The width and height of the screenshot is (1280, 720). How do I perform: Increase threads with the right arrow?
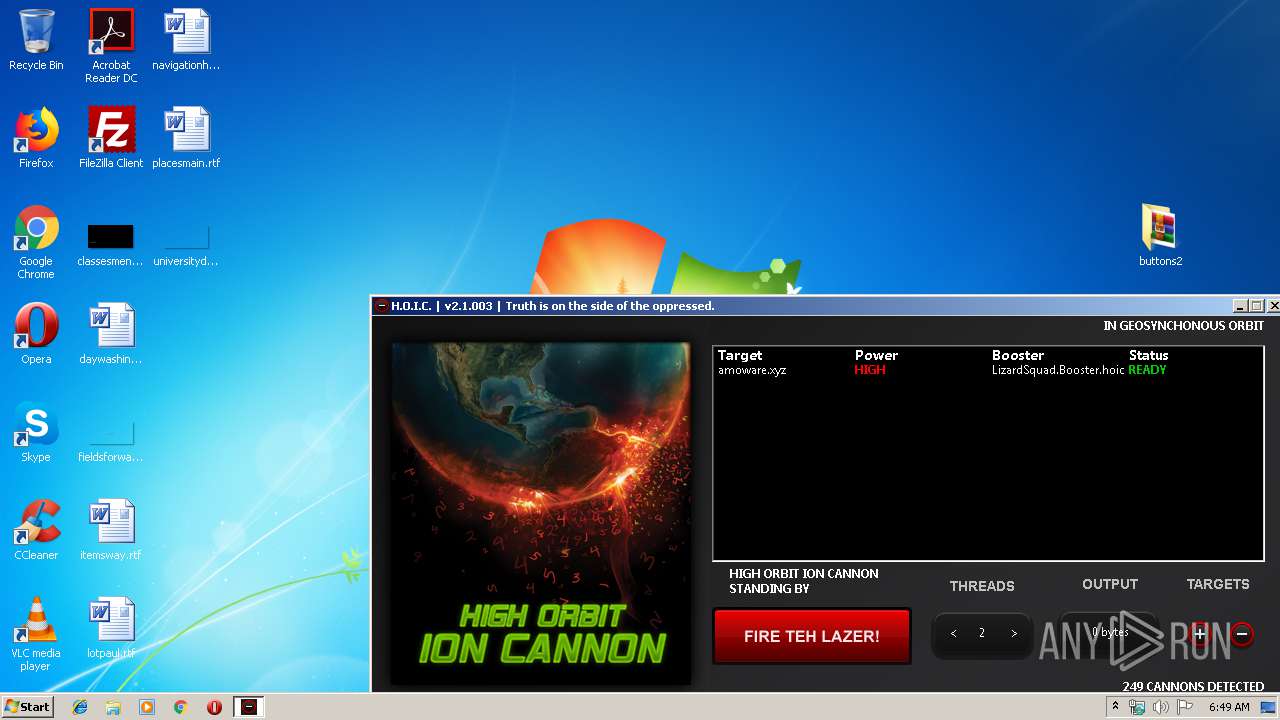pos(1013,633)
